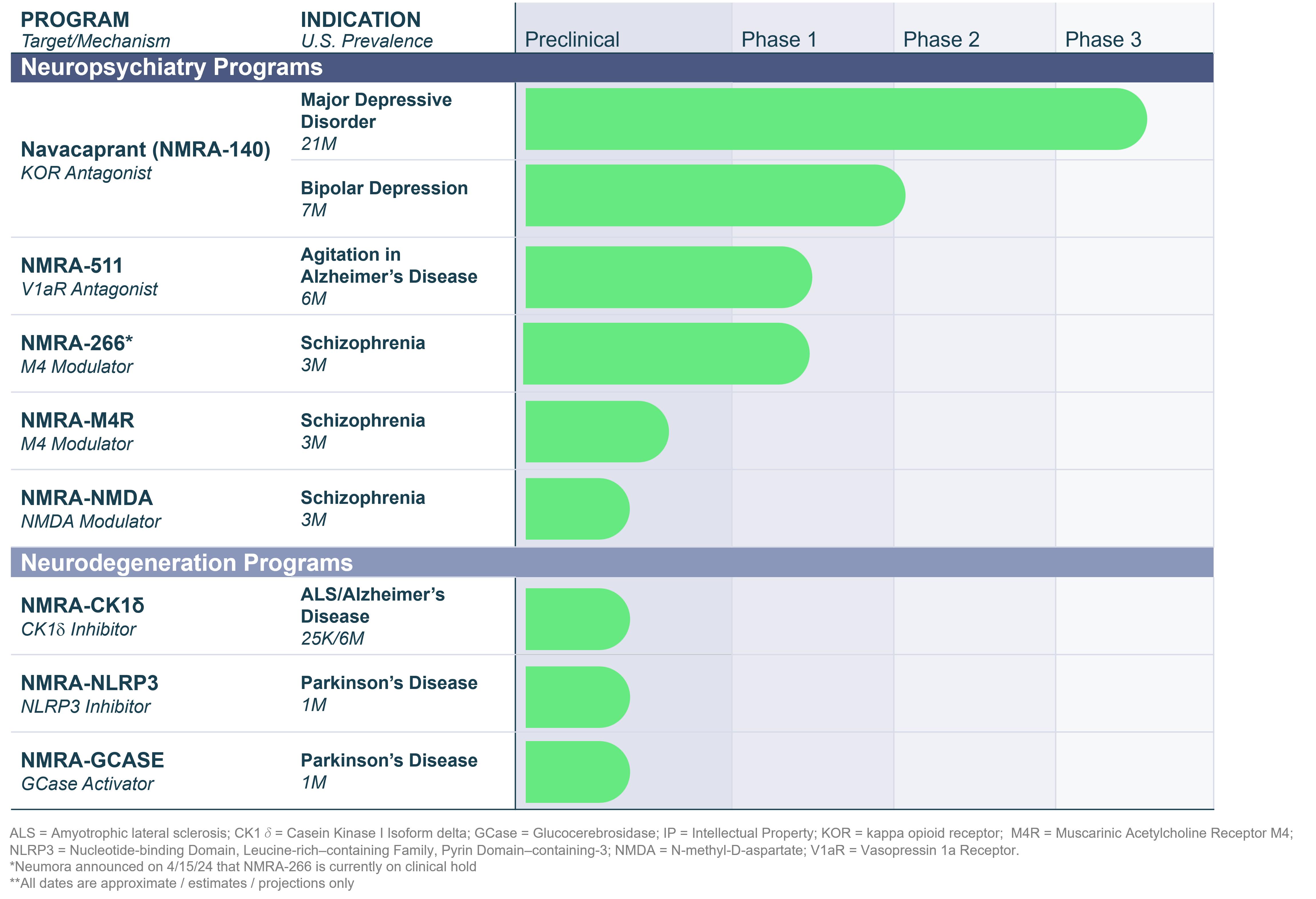Viewport: 1316px width, 899px height.
Task: Click the Phase 2 column header
Action: (940, 40)
